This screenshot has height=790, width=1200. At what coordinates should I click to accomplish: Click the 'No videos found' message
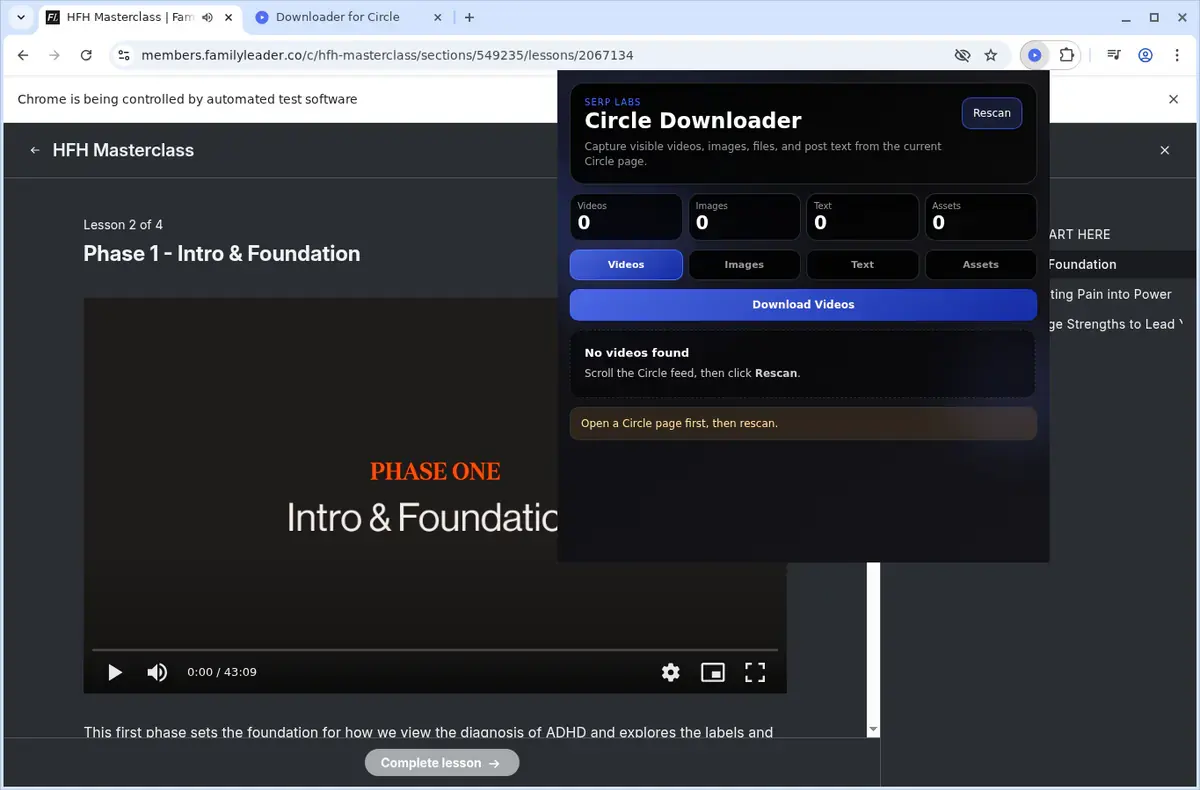click(x=637, y=353)
